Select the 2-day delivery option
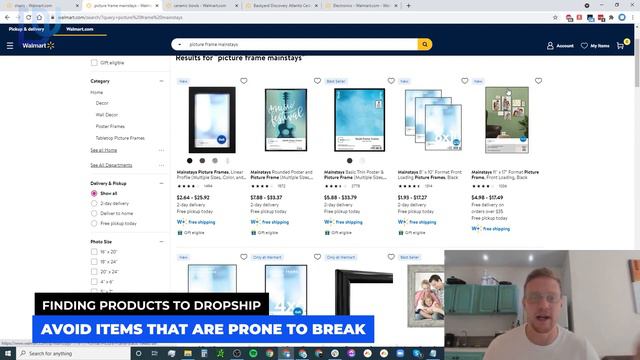Viewport: 640px width, 360px height. pos(94,203)
